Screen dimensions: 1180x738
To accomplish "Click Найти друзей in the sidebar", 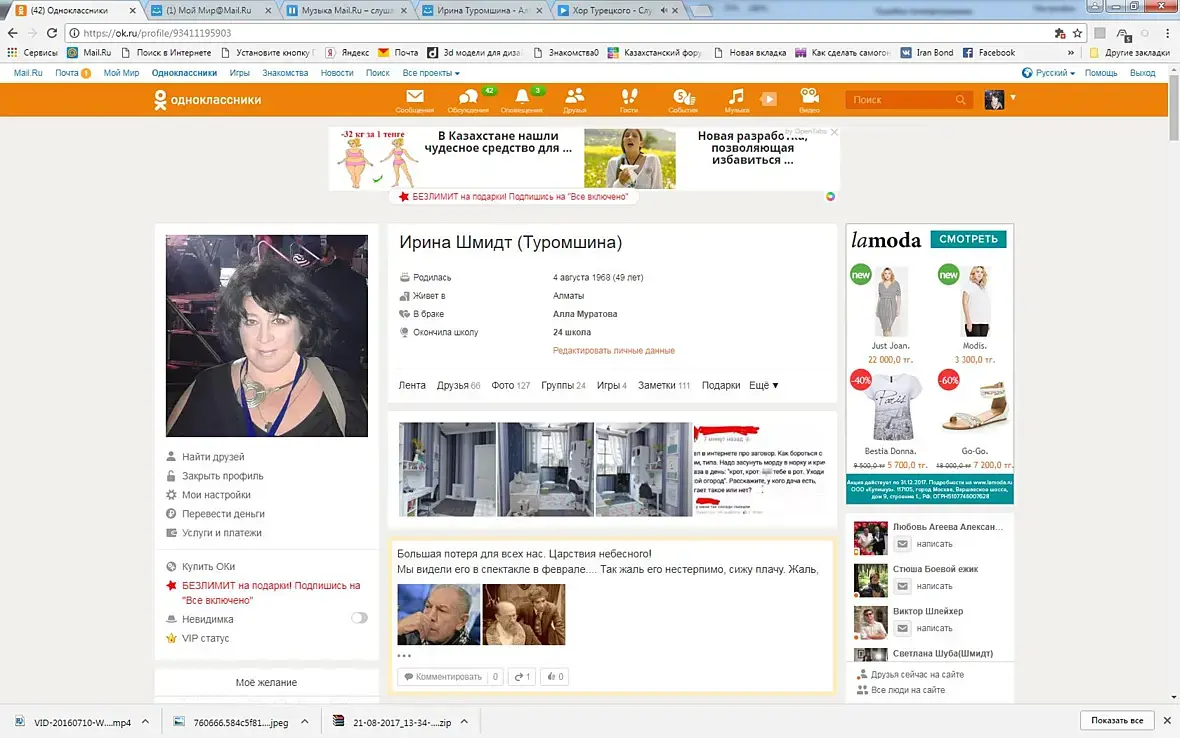I will pos(213,457).
